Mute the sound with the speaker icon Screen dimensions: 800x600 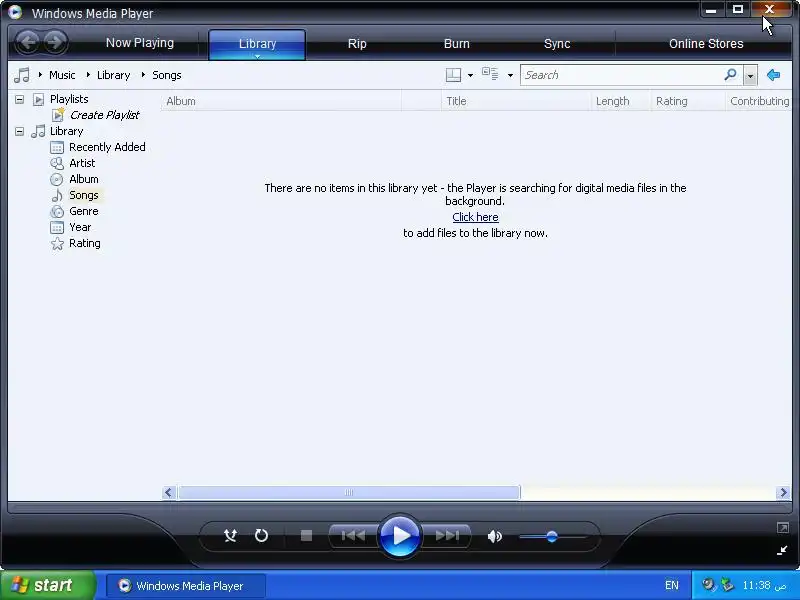(x=494, y=536)
